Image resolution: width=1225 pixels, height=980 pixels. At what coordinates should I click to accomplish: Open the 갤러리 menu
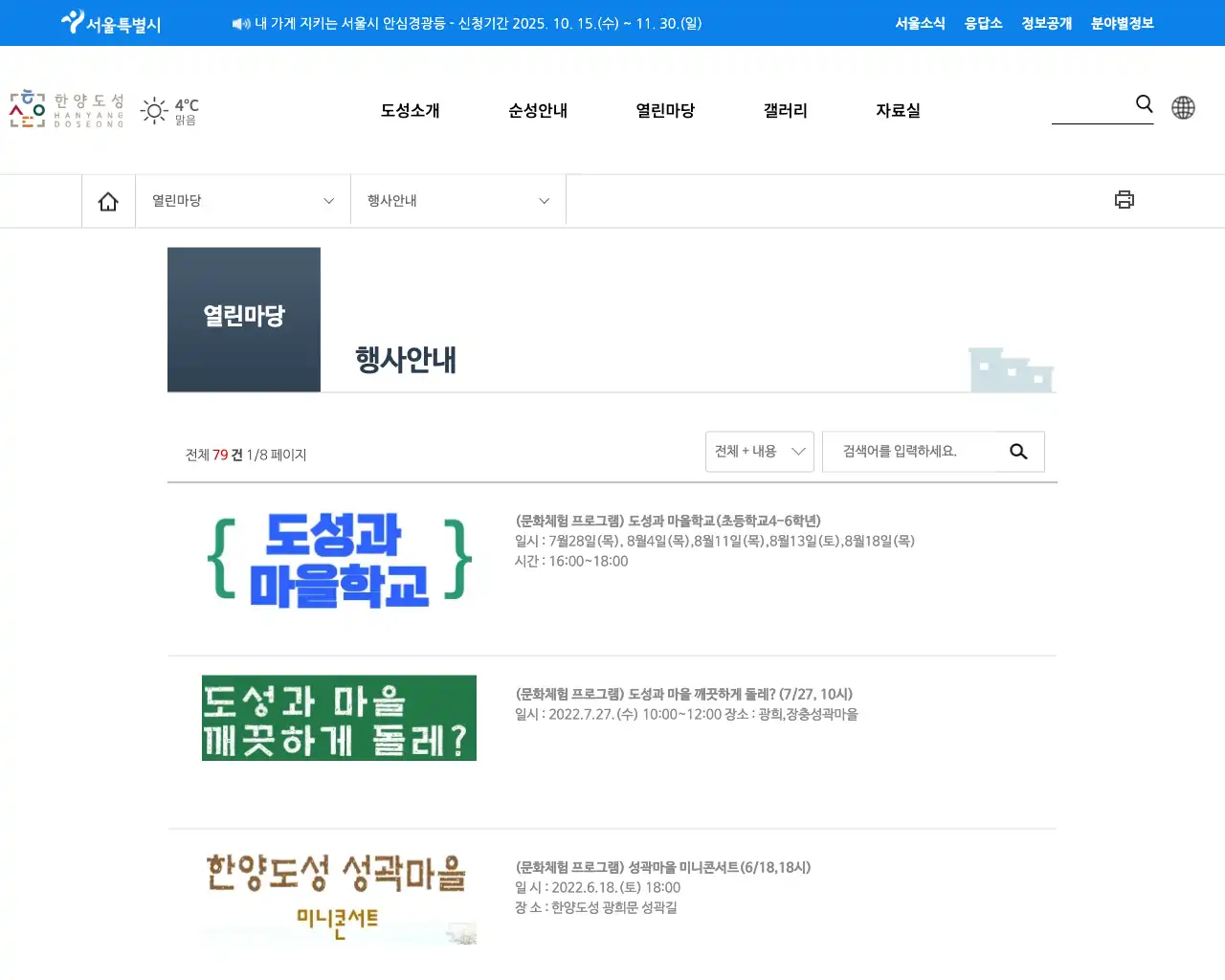(785, 110)
